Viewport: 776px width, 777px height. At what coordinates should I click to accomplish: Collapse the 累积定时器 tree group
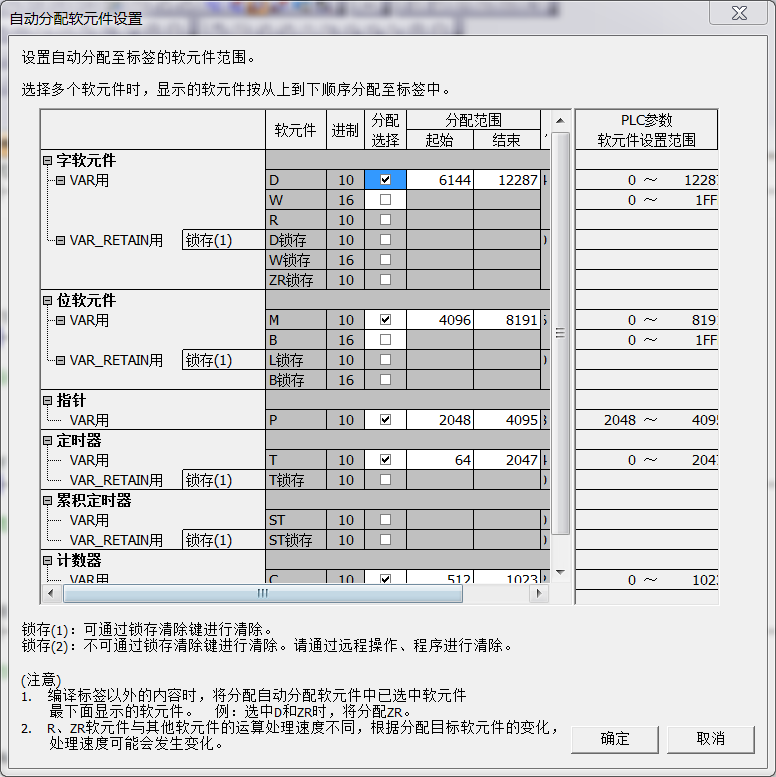(x=47, y=500)
